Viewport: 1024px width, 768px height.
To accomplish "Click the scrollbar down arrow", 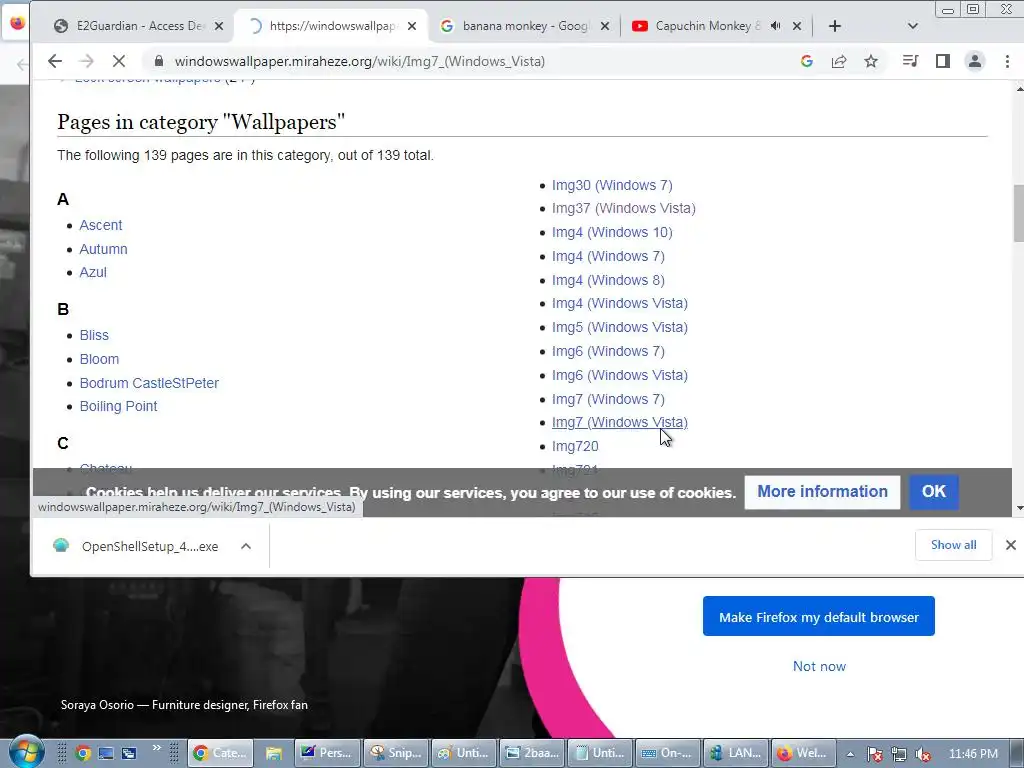I will 1018,507.
